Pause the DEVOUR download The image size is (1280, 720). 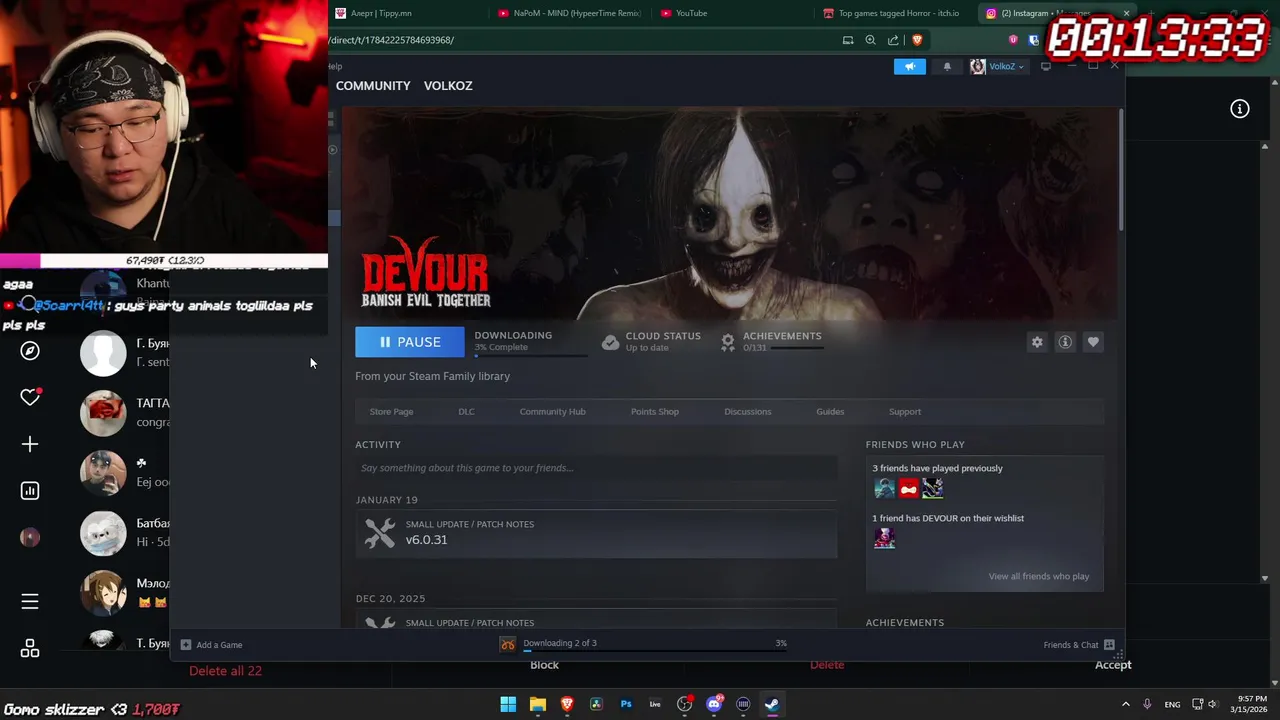(410, 342)
